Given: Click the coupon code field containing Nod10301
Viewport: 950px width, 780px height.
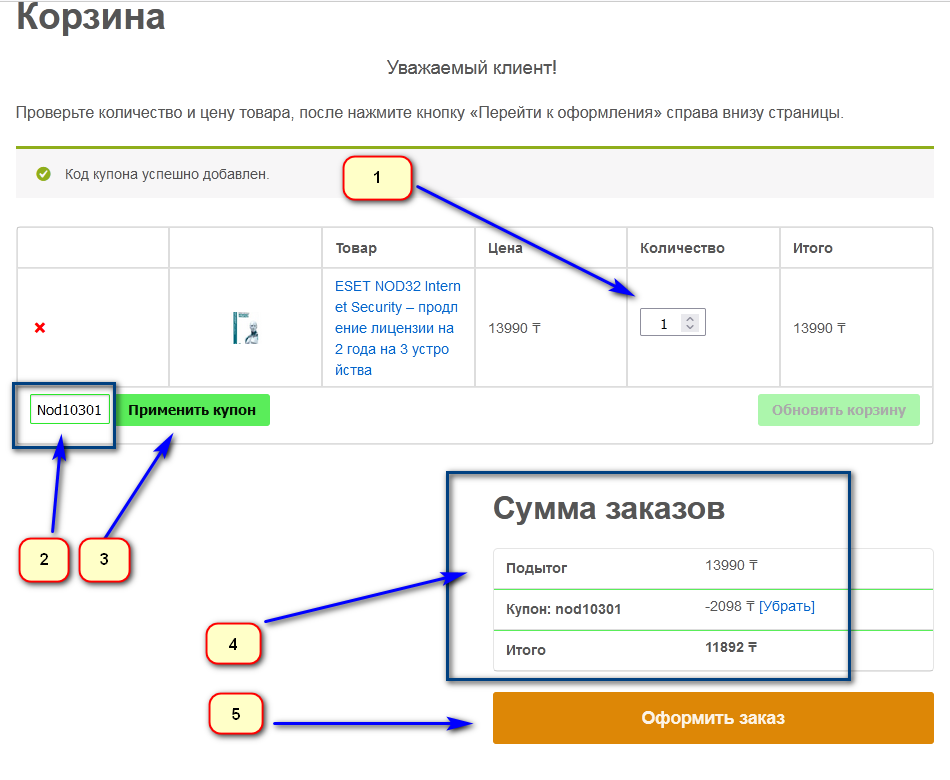Looking at the screenshot, I should tap(70, 410).
